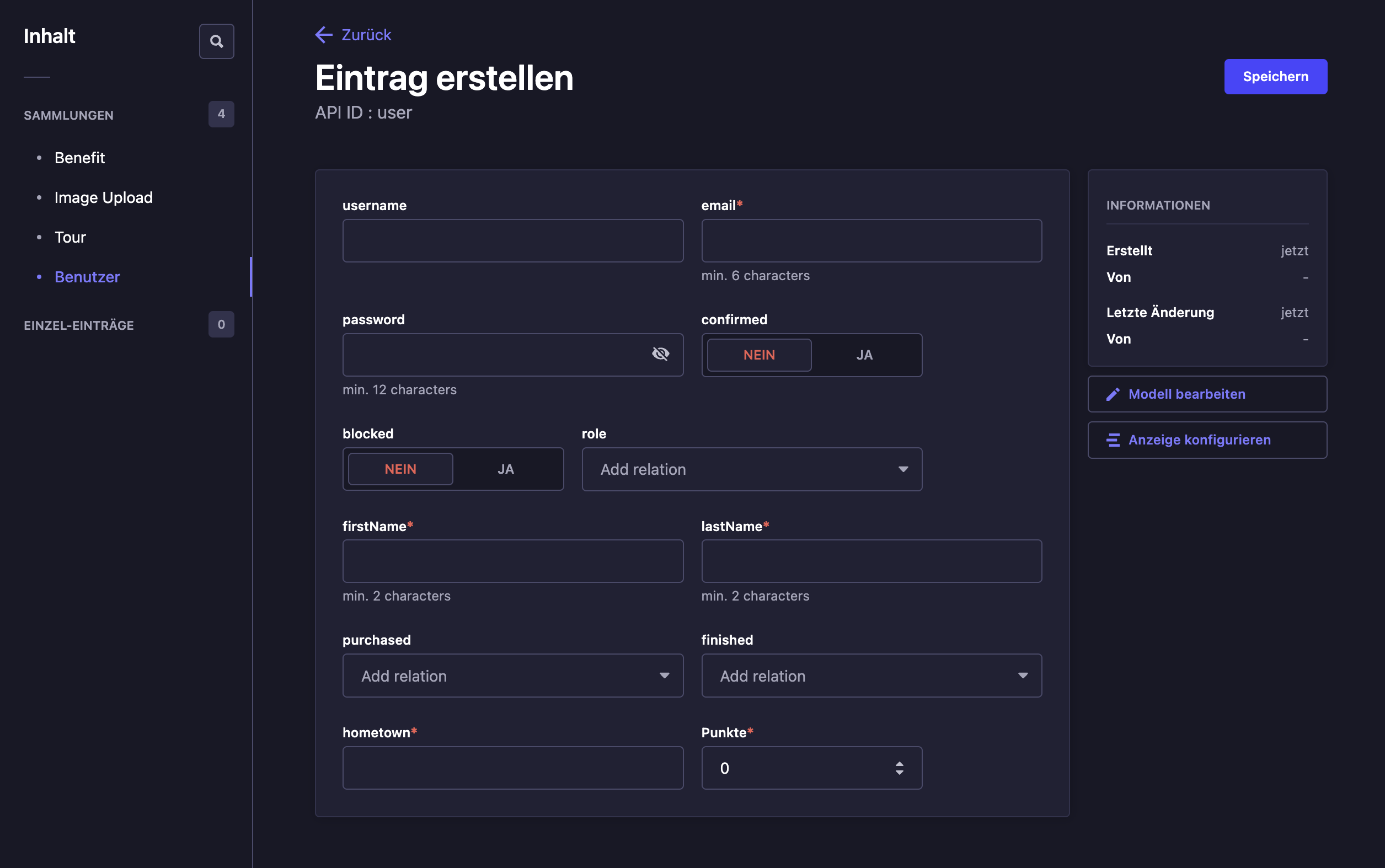Set blocked toggle to JA
The width and height of the screenshot is (1385, 868).
[x=505, y=470]
